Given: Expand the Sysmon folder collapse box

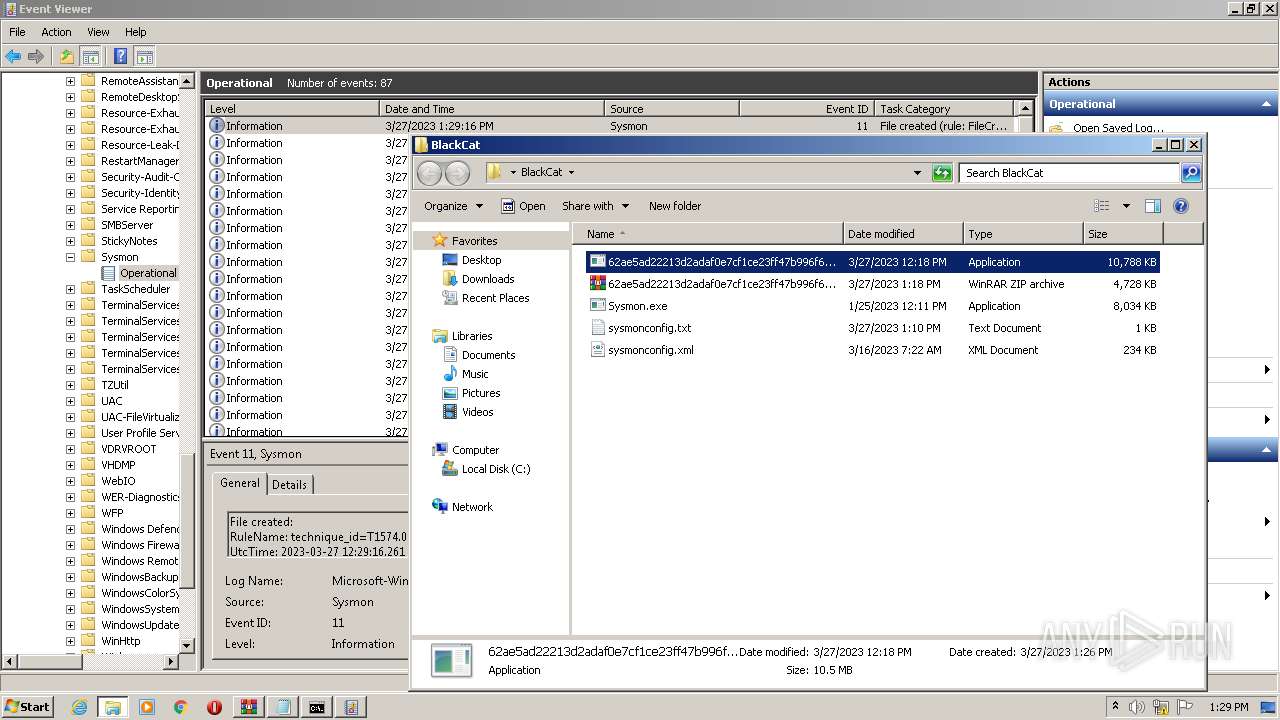Looking at the screenshot, I should pos(70,257).
